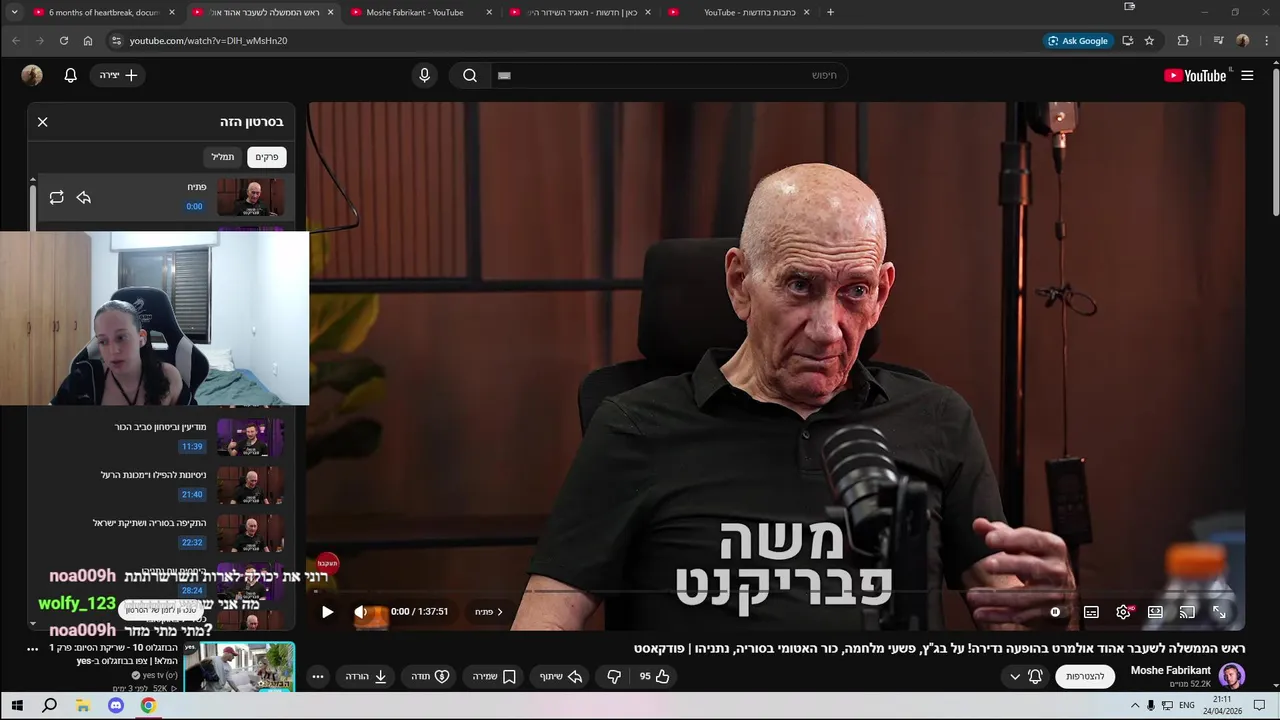Run search with the magnifier icon
The image size is (1280, 720).
coord(470,75)
